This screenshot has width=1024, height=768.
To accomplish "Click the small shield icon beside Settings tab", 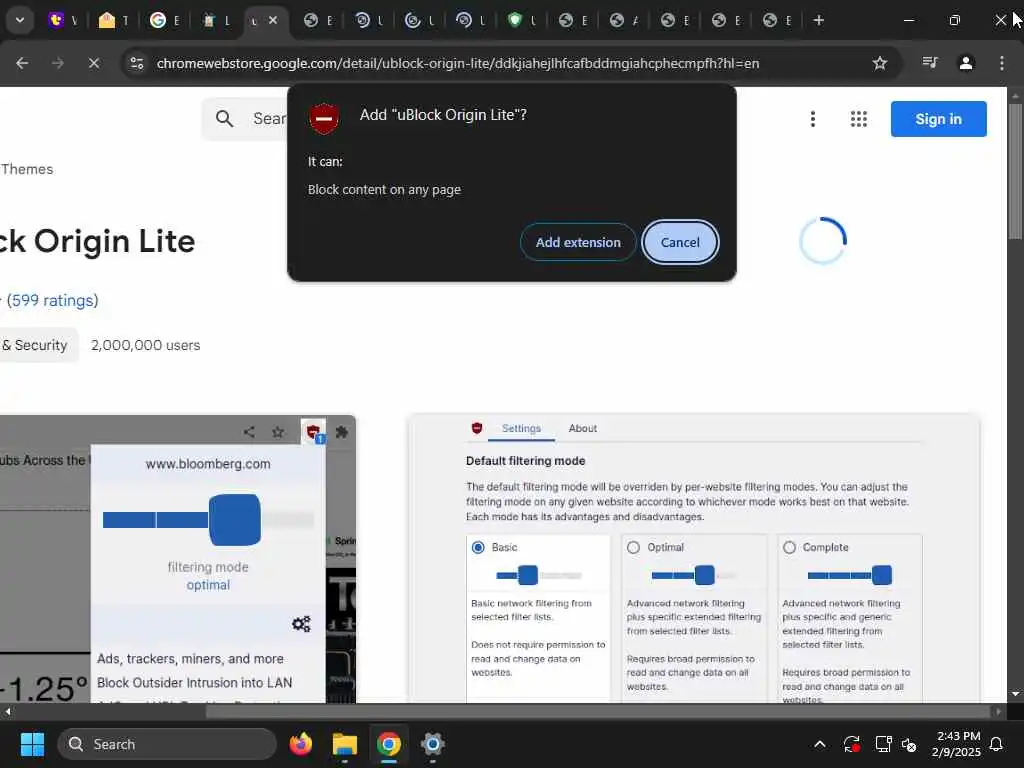I will (x=477, y=428).
